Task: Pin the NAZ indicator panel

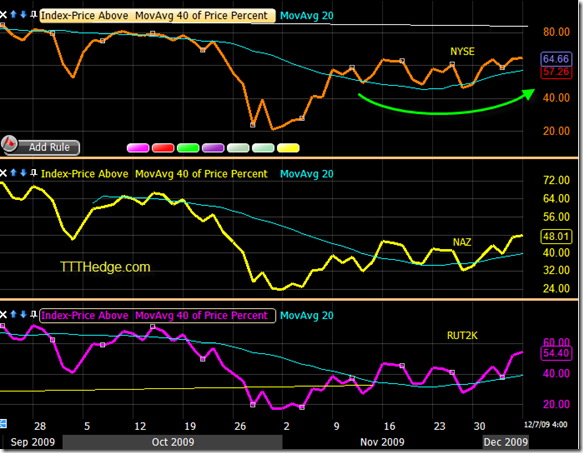Action: tap(33, 173)
